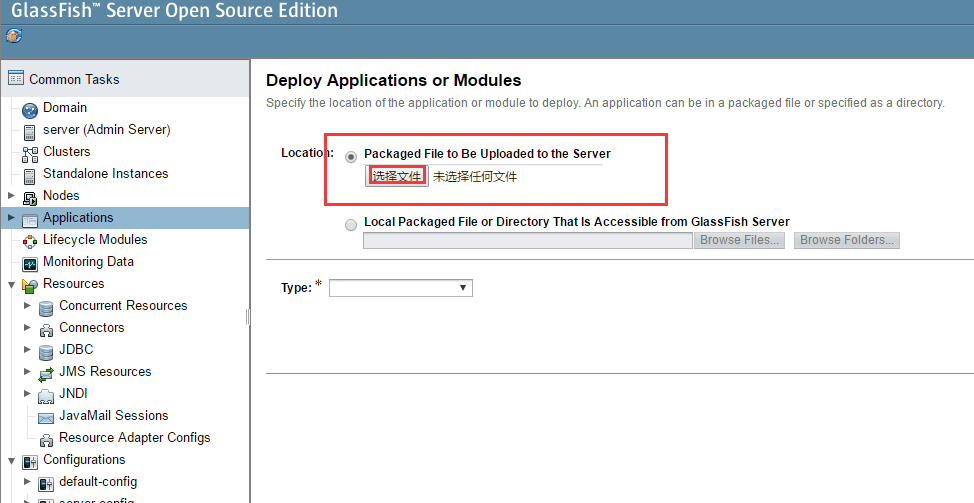Click the local file path input field
The width and height of the screenshot is (974, 503).
tap(527, 240)
